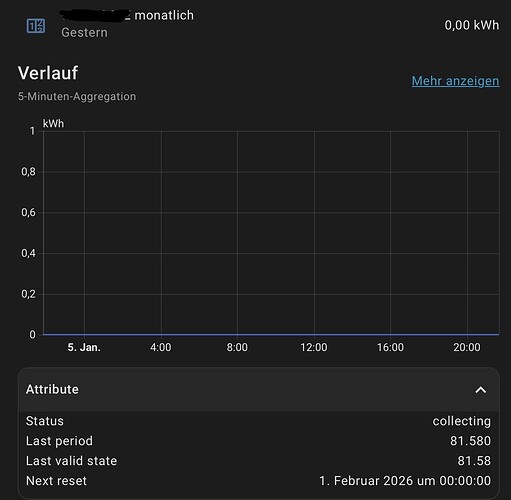The image size is (511, 500).
Task: Click the 16:00 time axis label
Action: click(390, 347)
